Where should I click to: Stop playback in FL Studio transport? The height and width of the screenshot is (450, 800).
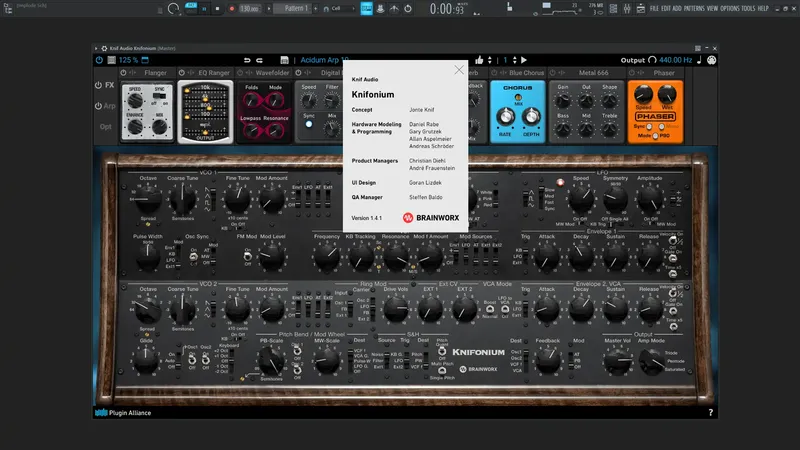pyautogui.click(x=217, y=9)
